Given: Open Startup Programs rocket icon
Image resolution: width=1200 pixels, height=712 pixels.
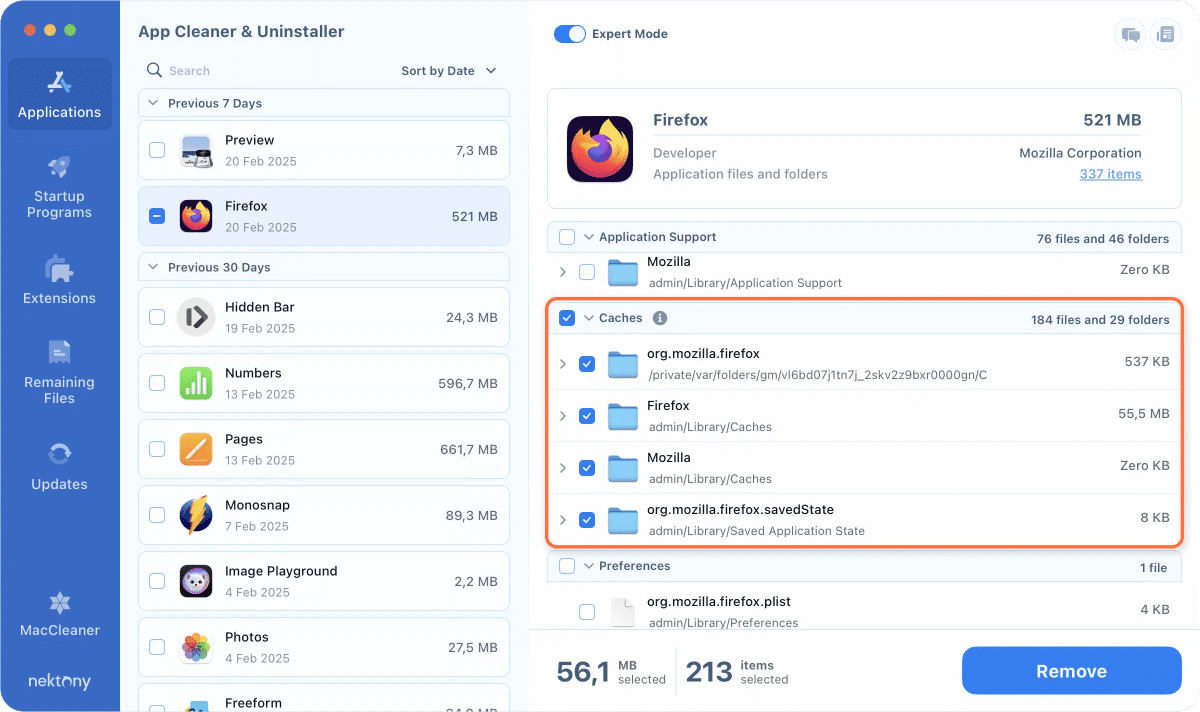Looking at the screenshot, I should click(x=59, y=166).
